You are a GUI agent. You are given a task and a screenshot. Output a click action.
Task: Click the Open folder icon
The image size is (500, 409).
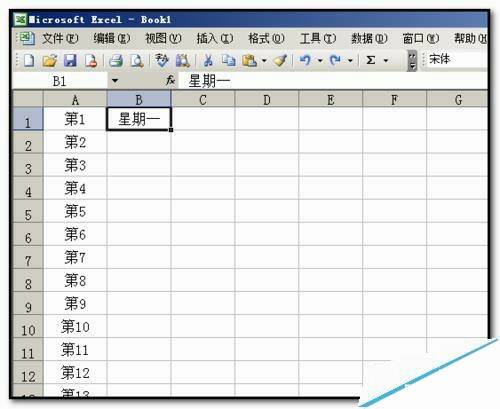click(50, 61)
